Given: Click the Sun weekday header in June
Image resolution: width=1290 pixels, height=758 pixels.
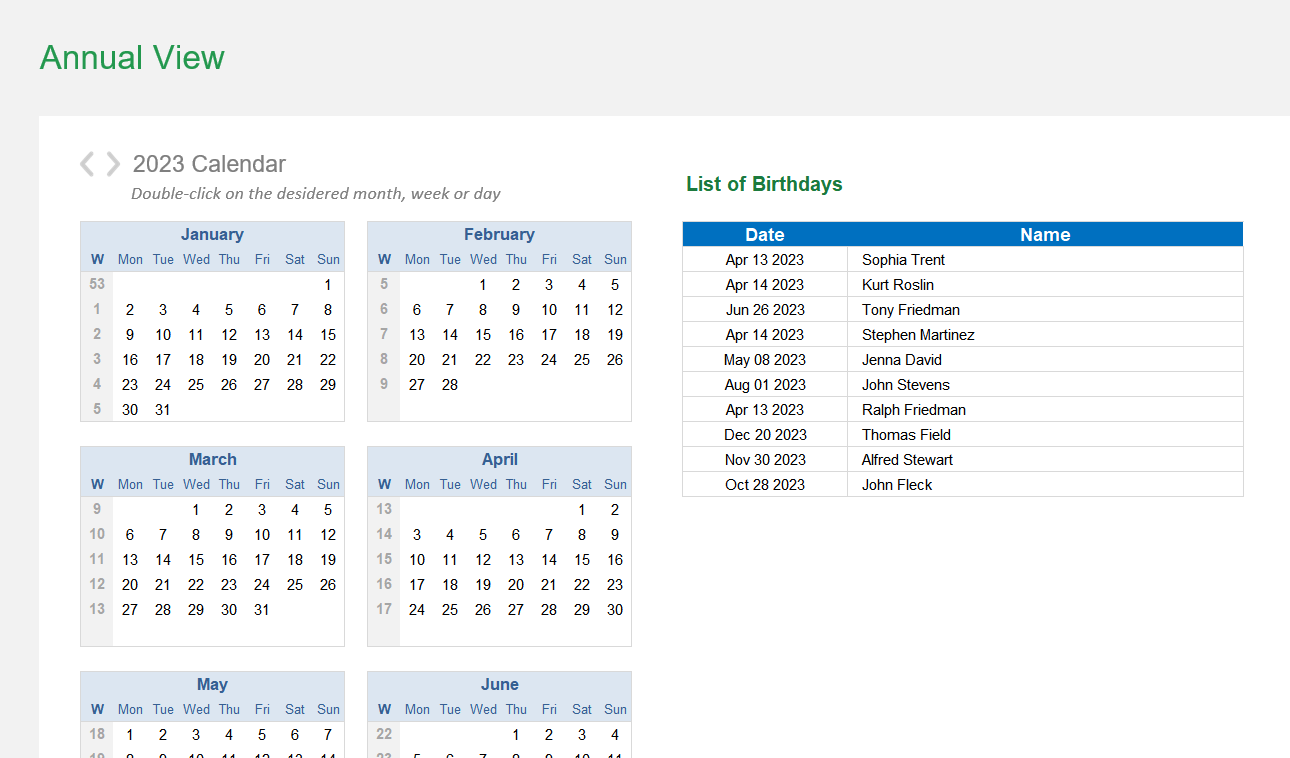Looking at the screenshot, I should click(615, 709).
